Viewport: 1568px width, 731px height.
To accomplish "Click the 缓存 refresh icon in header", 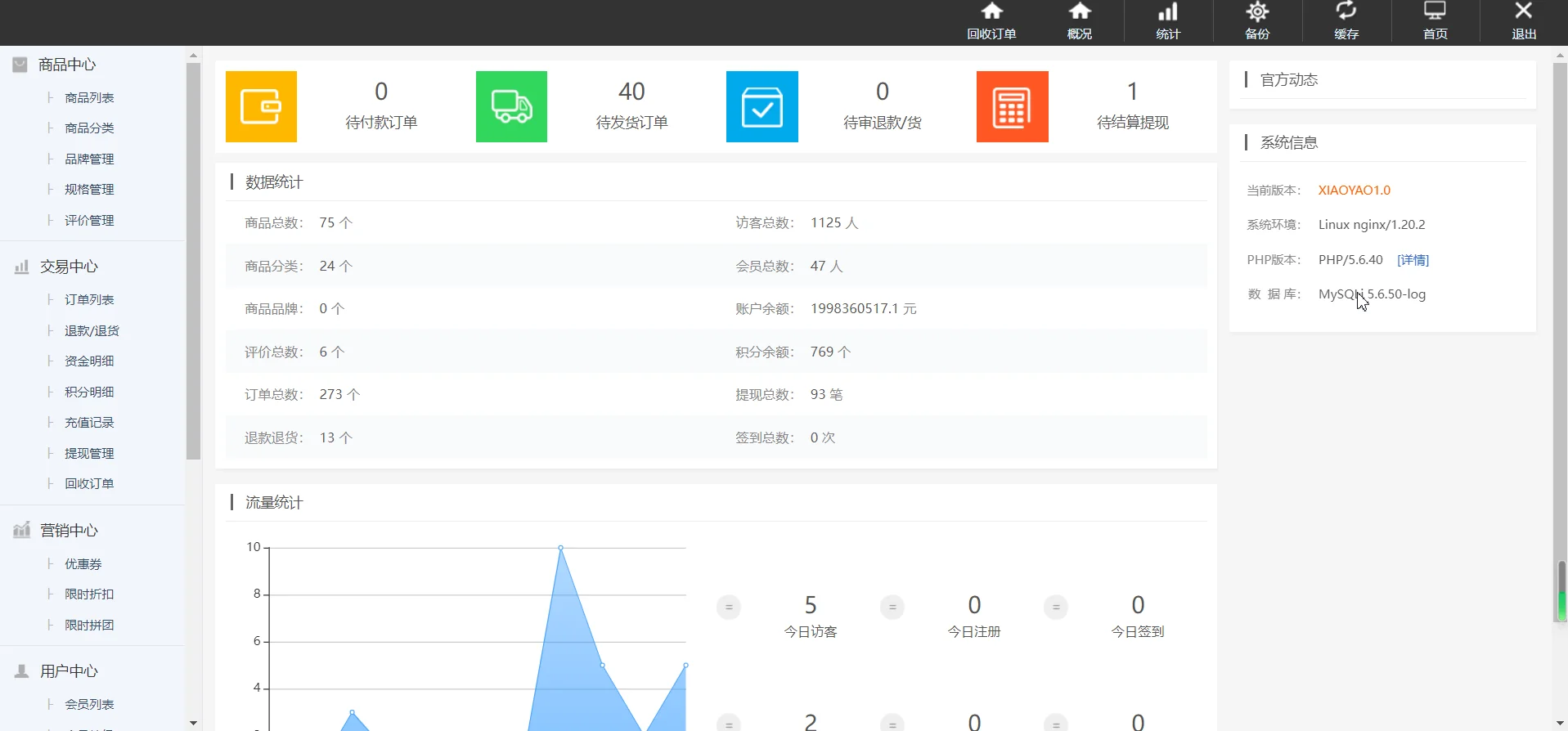I will pyautogui.click(x=1346, y=21).
